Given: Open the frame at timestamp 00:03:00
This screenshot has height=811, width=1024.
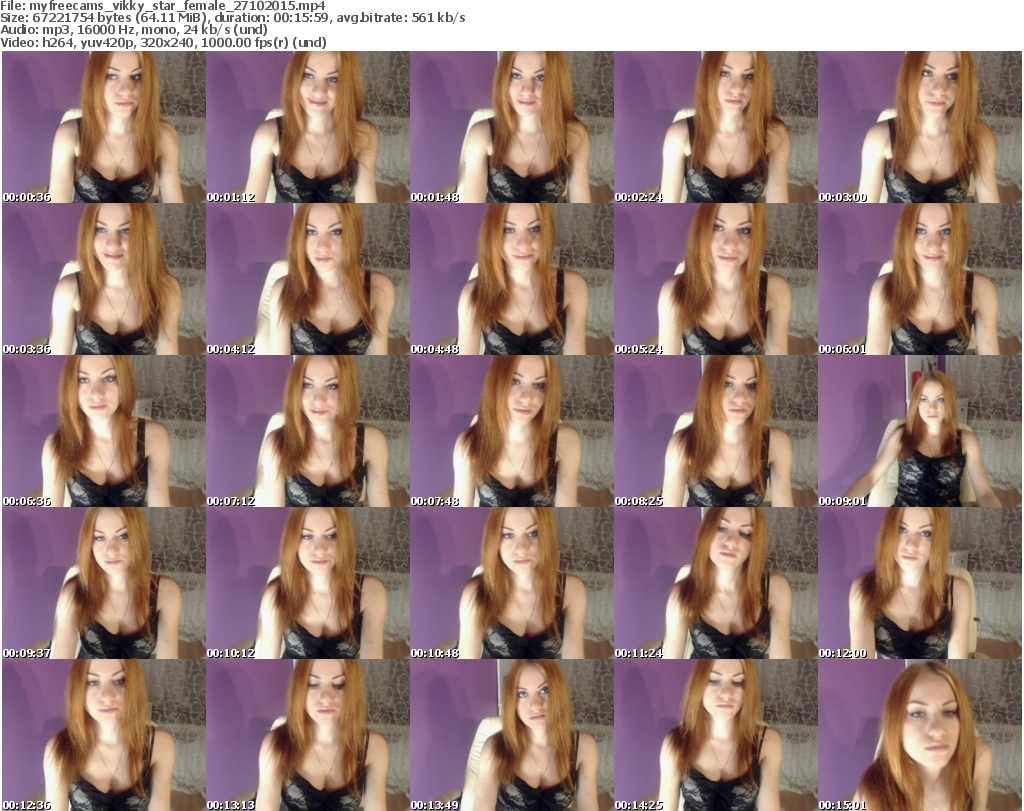Looking at the screenshot, I should [920, 127].
